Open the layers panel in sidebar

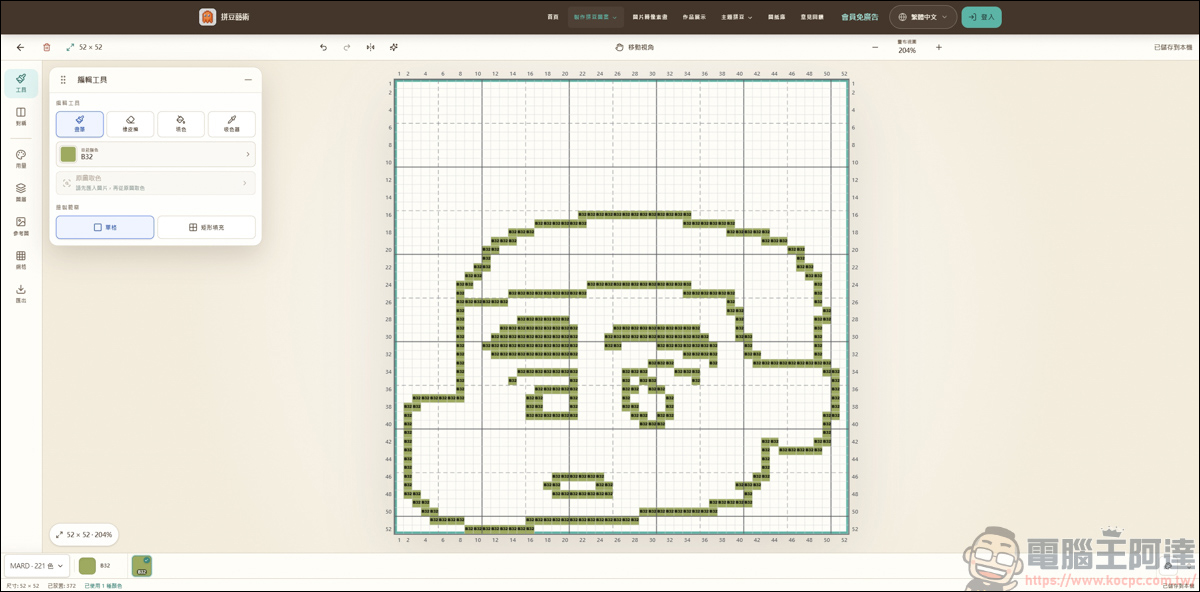(21, 192)
